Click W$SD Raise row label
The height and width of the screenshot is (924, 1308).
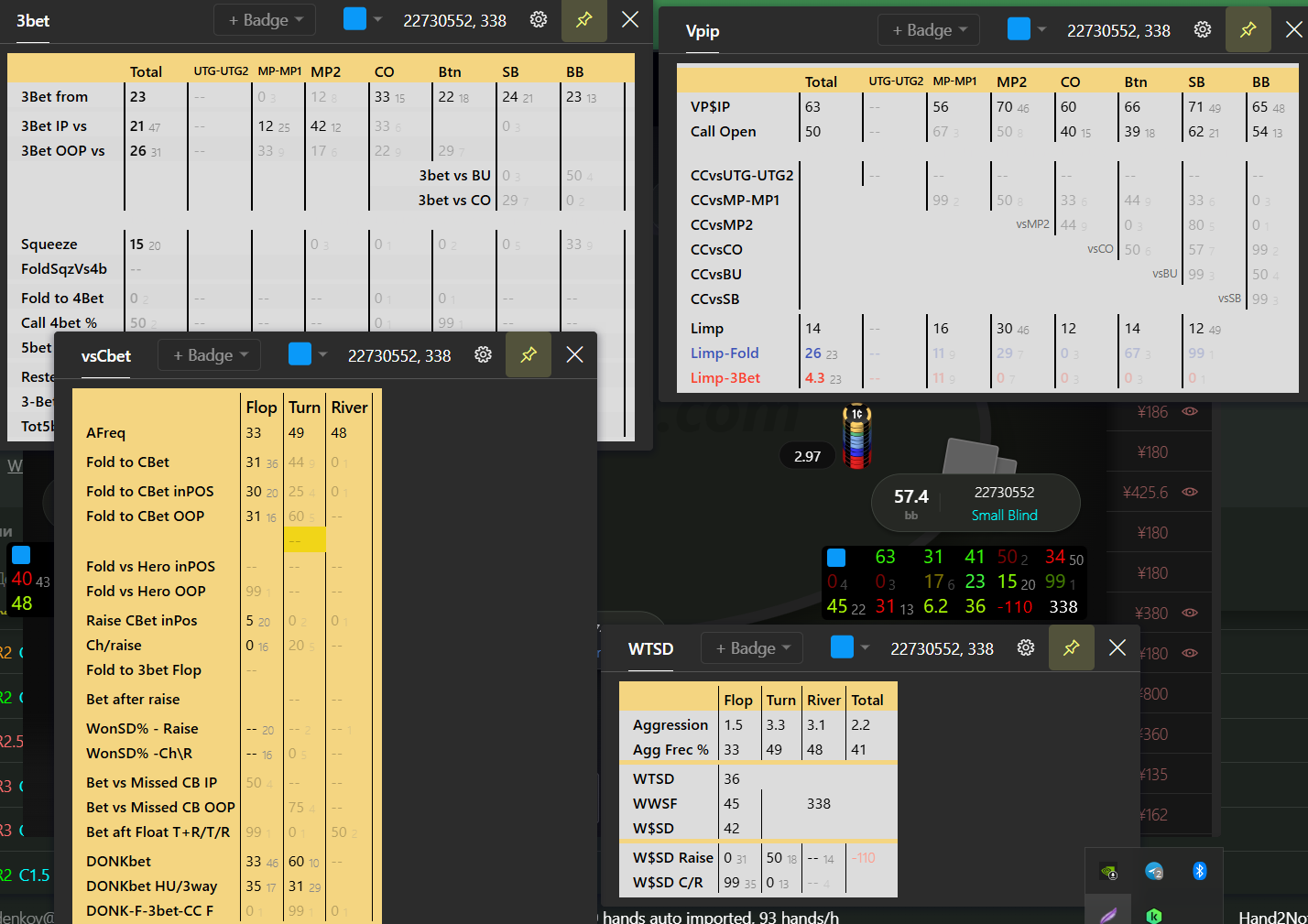tap(673, 857)
